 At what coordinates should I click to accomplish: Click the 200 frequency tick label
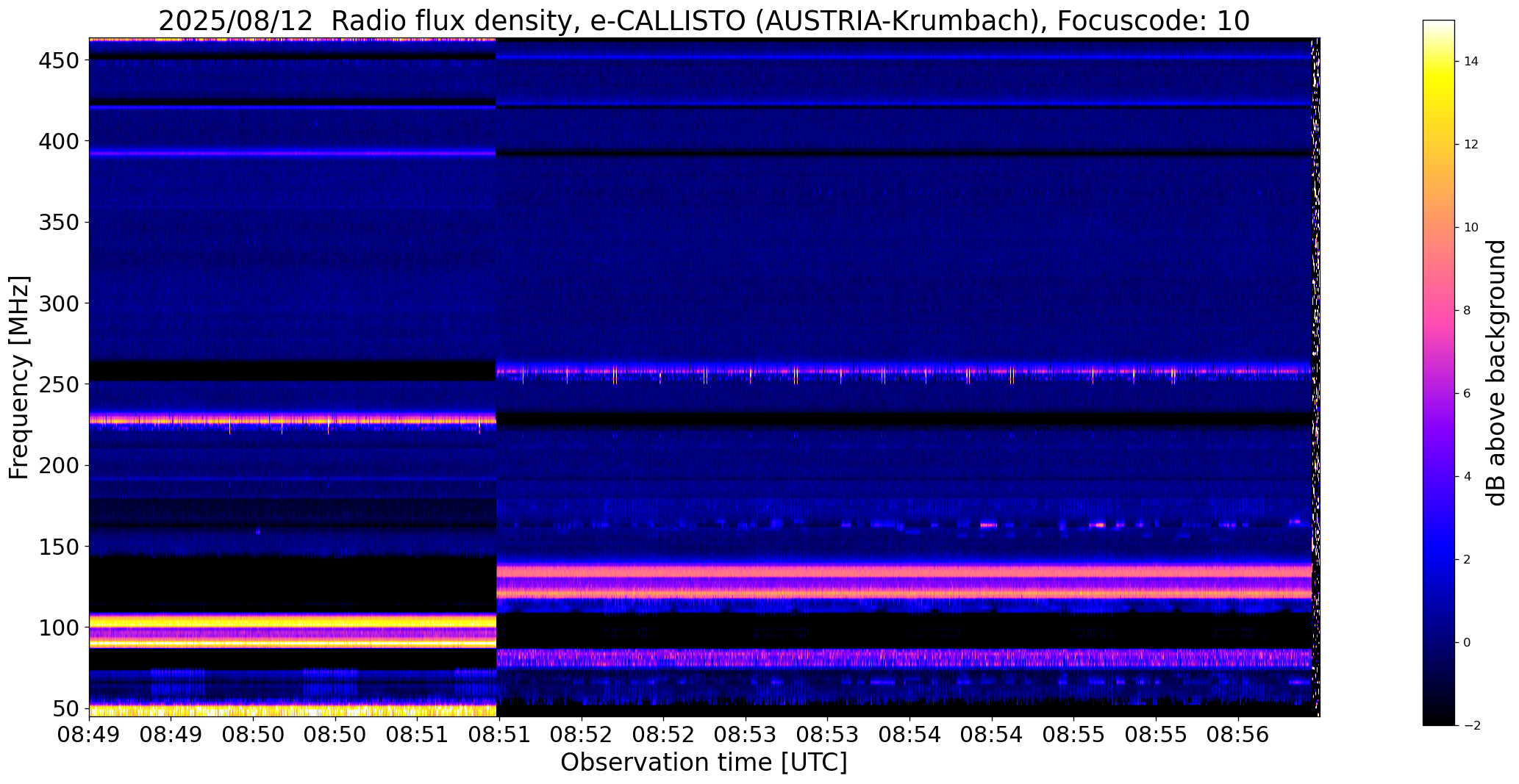pos(58,466)
